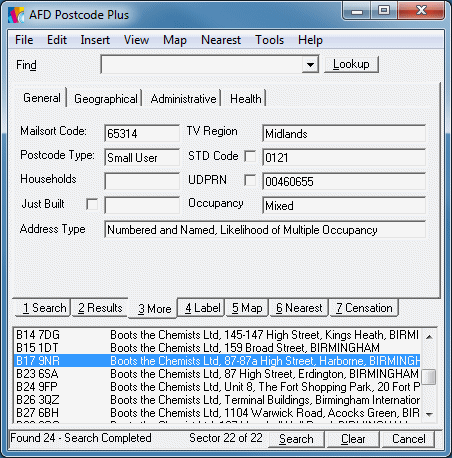Click into the Households field
This screenshot has width=452, height=458.
coord(142,181)
